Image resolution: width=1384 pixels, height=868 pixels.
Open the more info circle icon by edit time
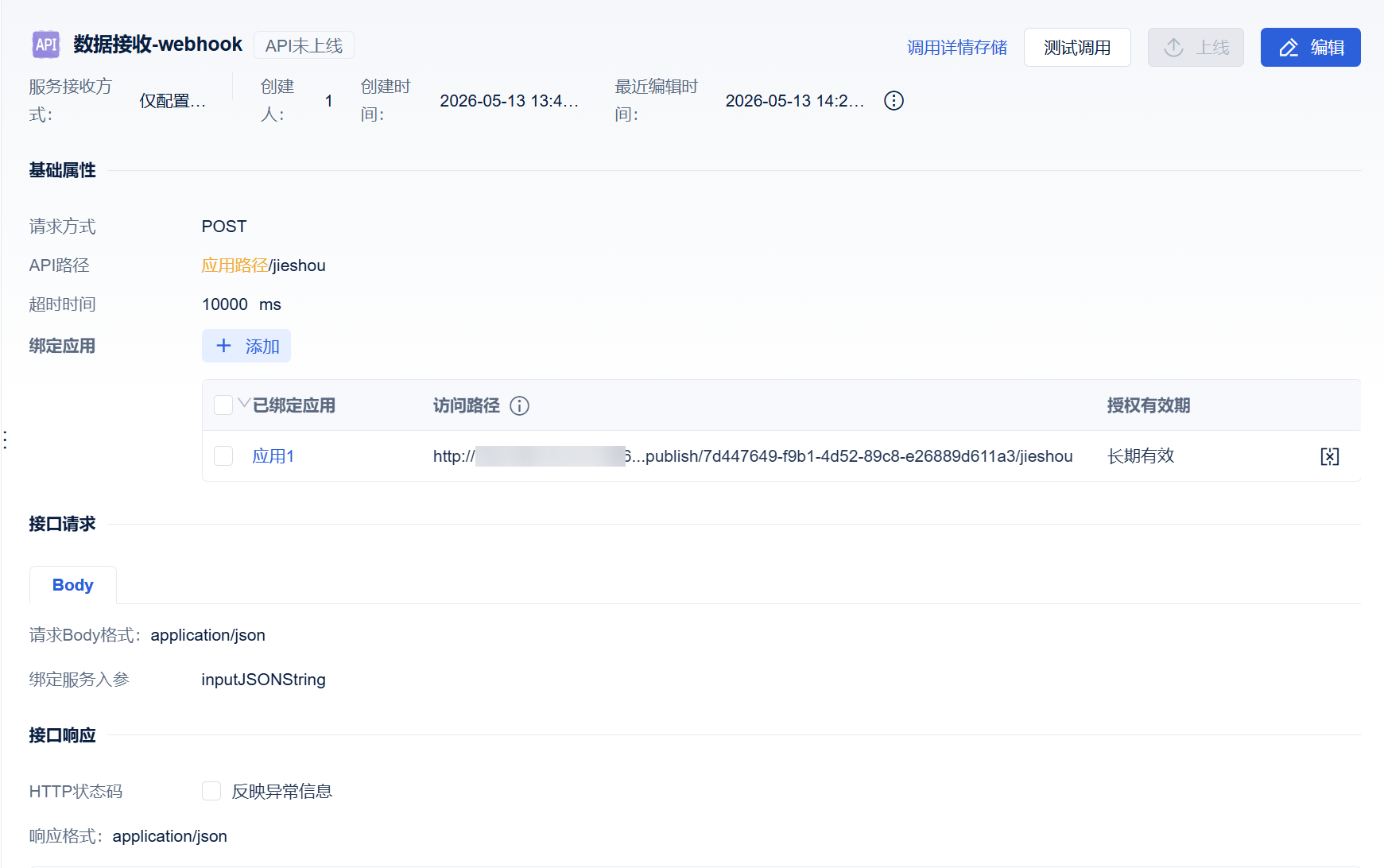point(894,101)
